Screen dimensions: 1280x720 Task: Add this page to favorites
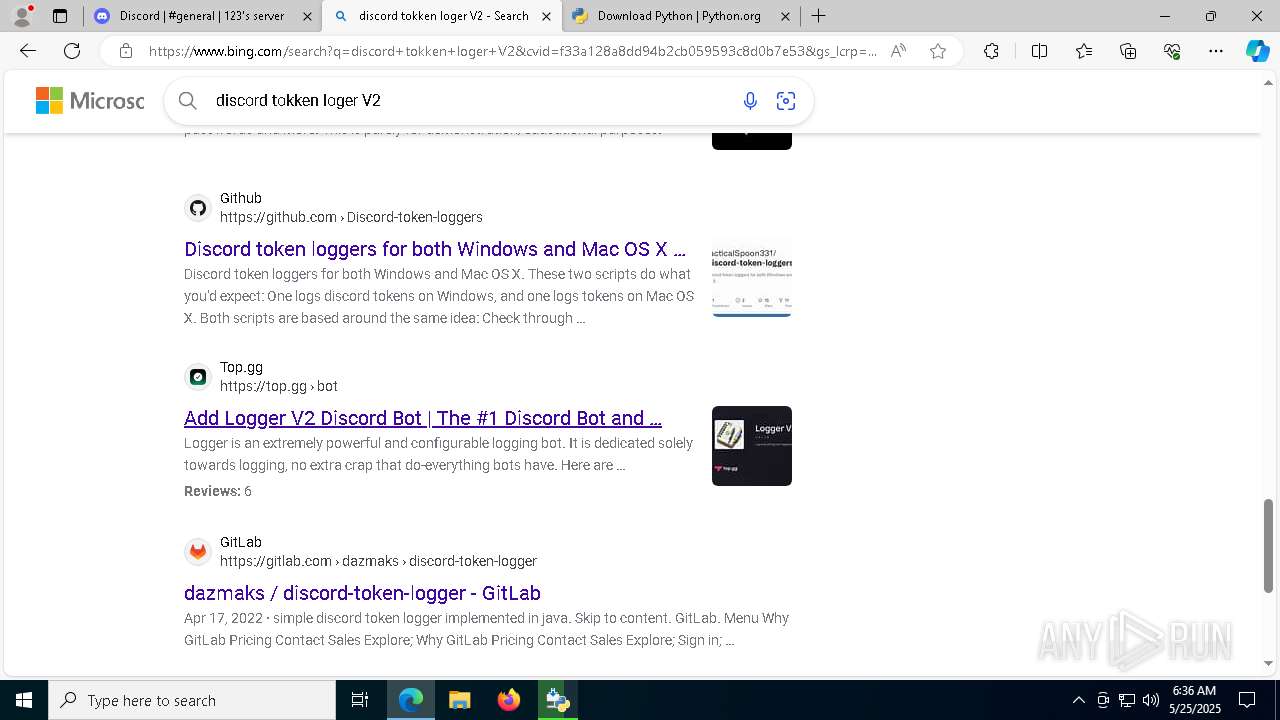coord(938,51)
